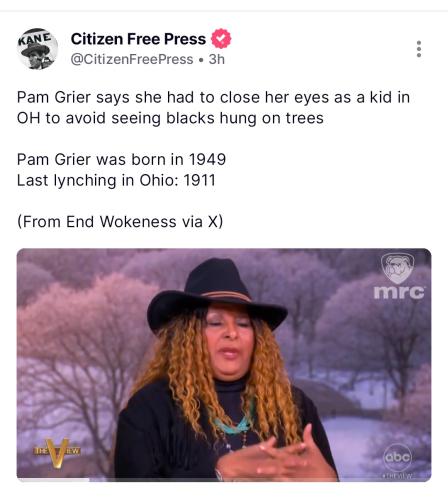The height and width of the screenshot is (500, 448).
Task: Click the abc network logo
Action: [397, 457]
